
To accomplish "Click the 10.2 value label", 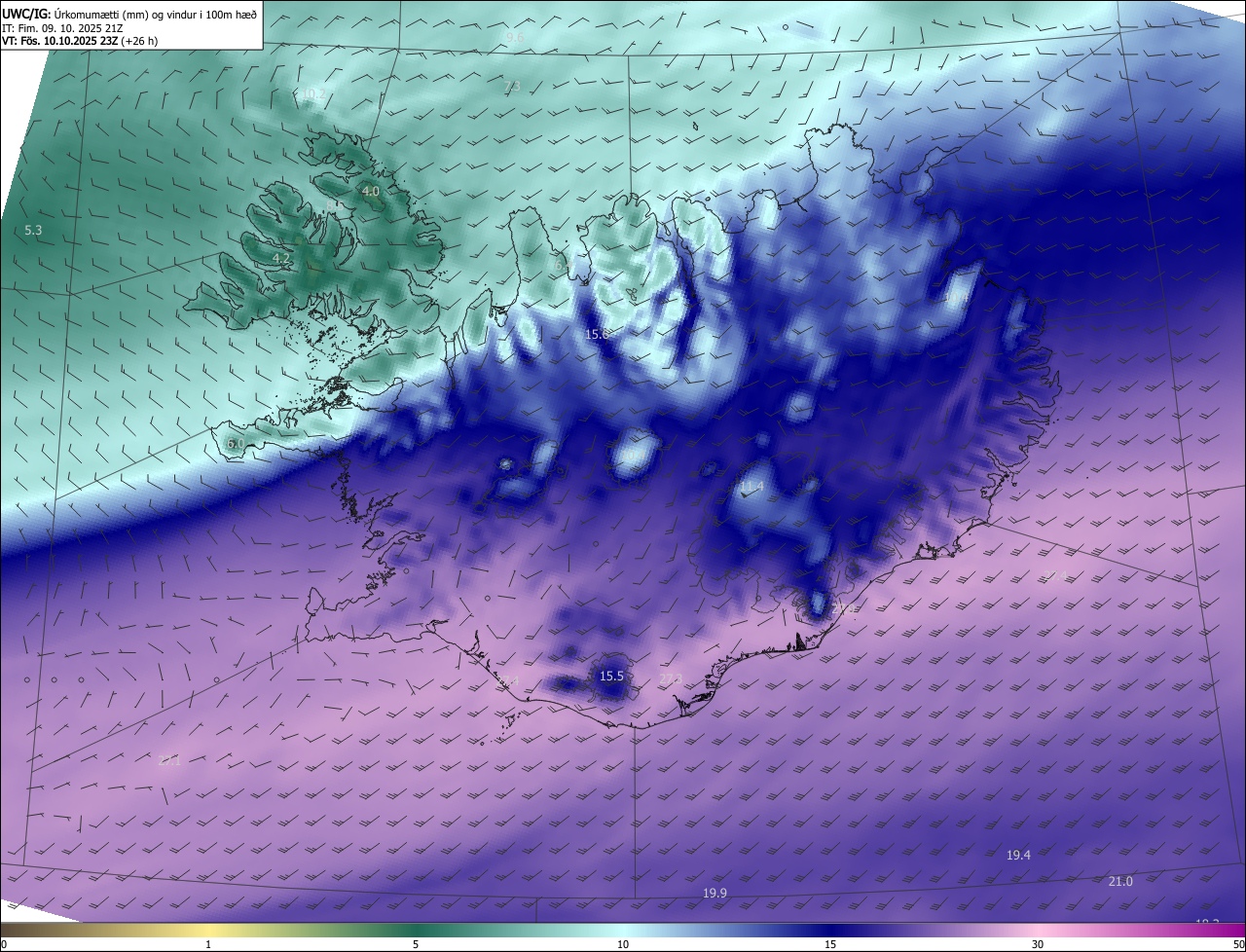I will (313, 94).
